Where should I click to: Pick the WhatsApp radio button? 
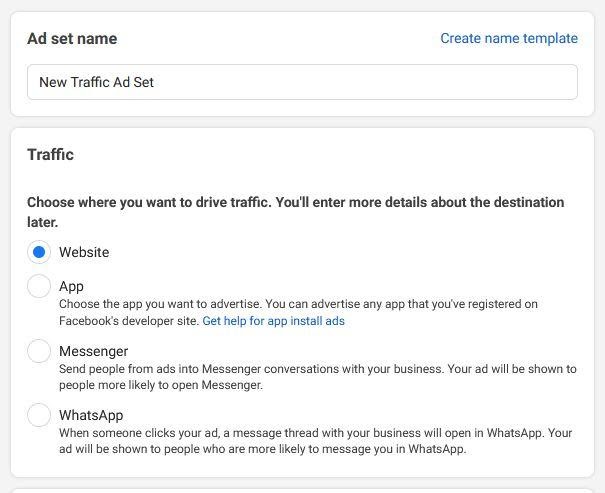click(x=39, y=415)
